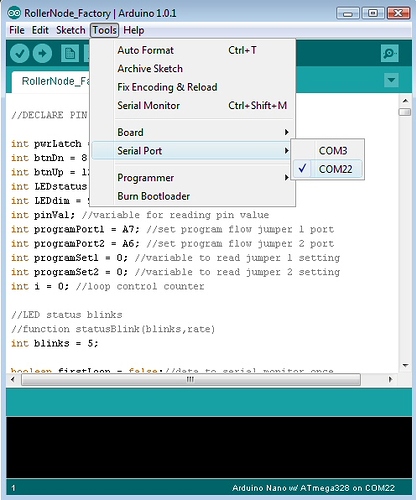Close the Arduino window
The width and height of the screenshot is (416, 500).
pyautogui.click(x=398, y=13)
